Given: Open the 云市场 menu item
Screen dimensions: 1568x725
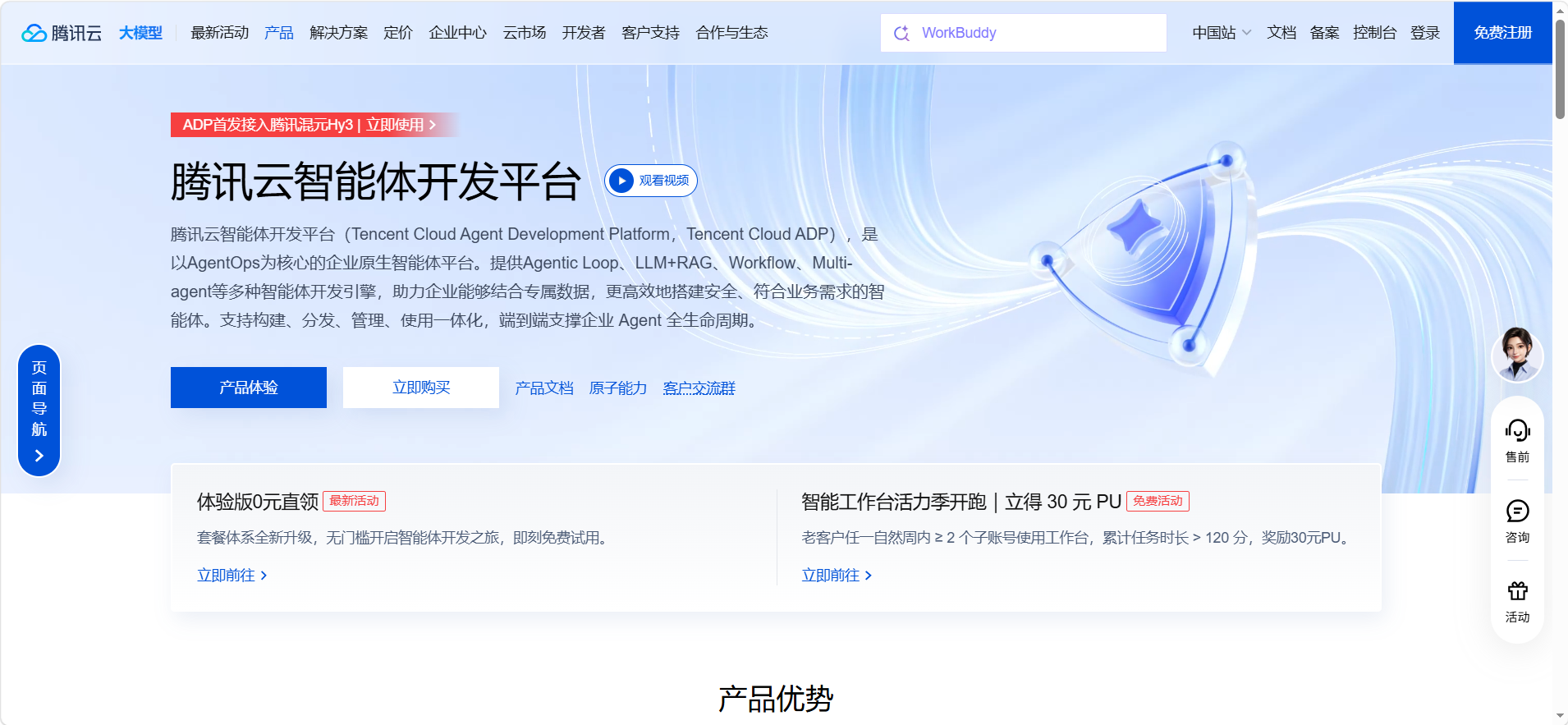Looking at the screenshot, I should tap(524, 33).
